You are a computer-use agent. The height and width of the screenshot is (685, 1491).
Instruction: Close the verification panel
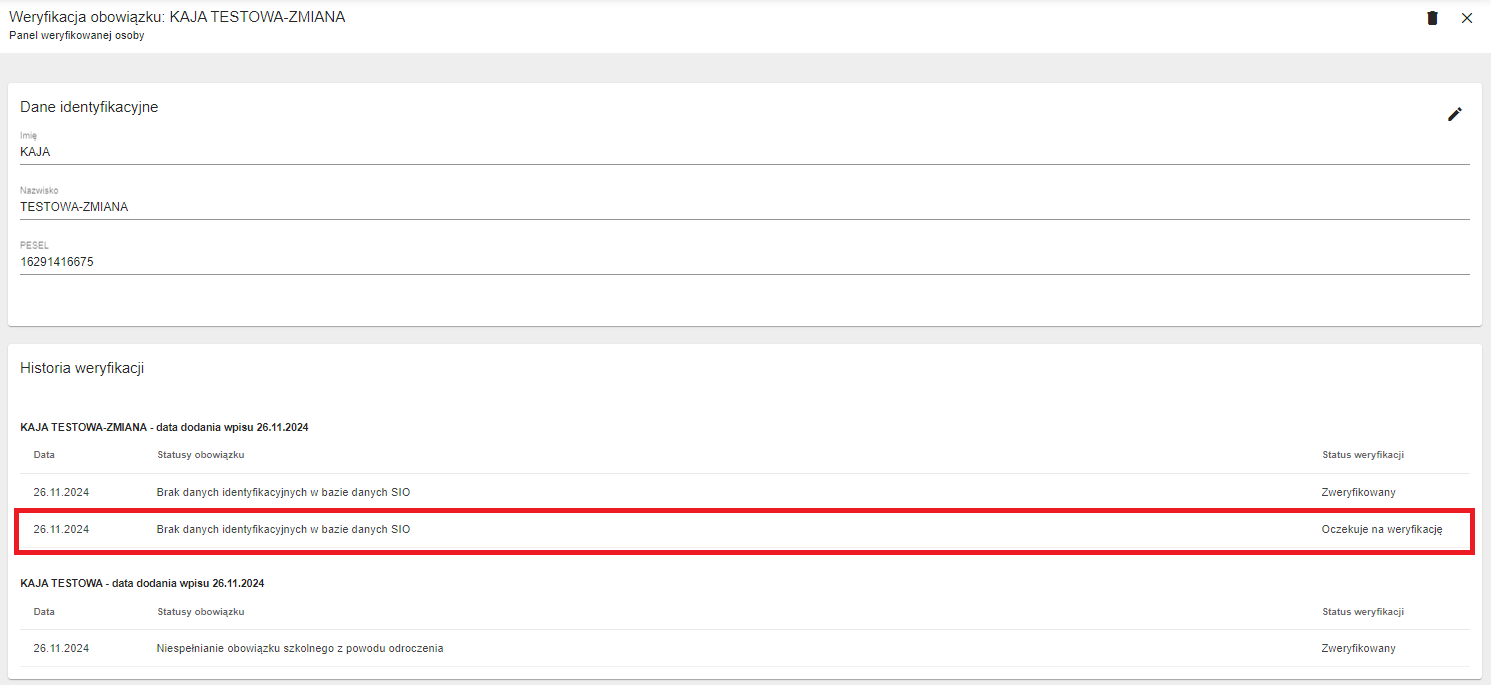(1467, 18)
